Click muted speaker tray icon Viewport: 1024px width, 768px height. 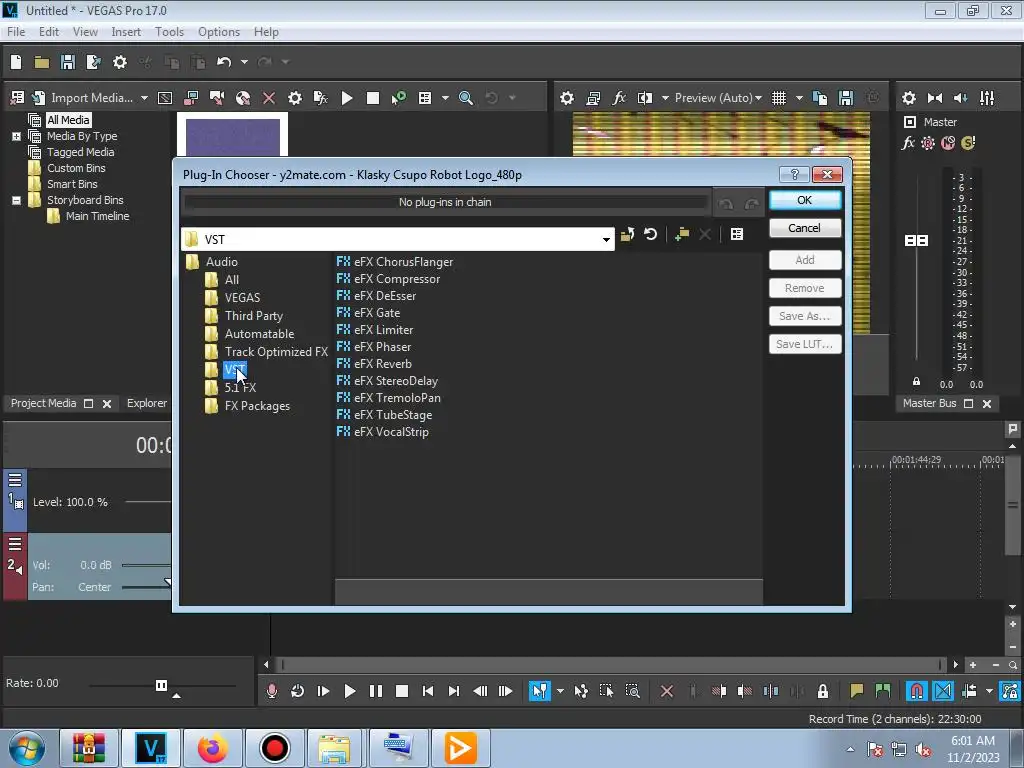[x=923, y=750]
